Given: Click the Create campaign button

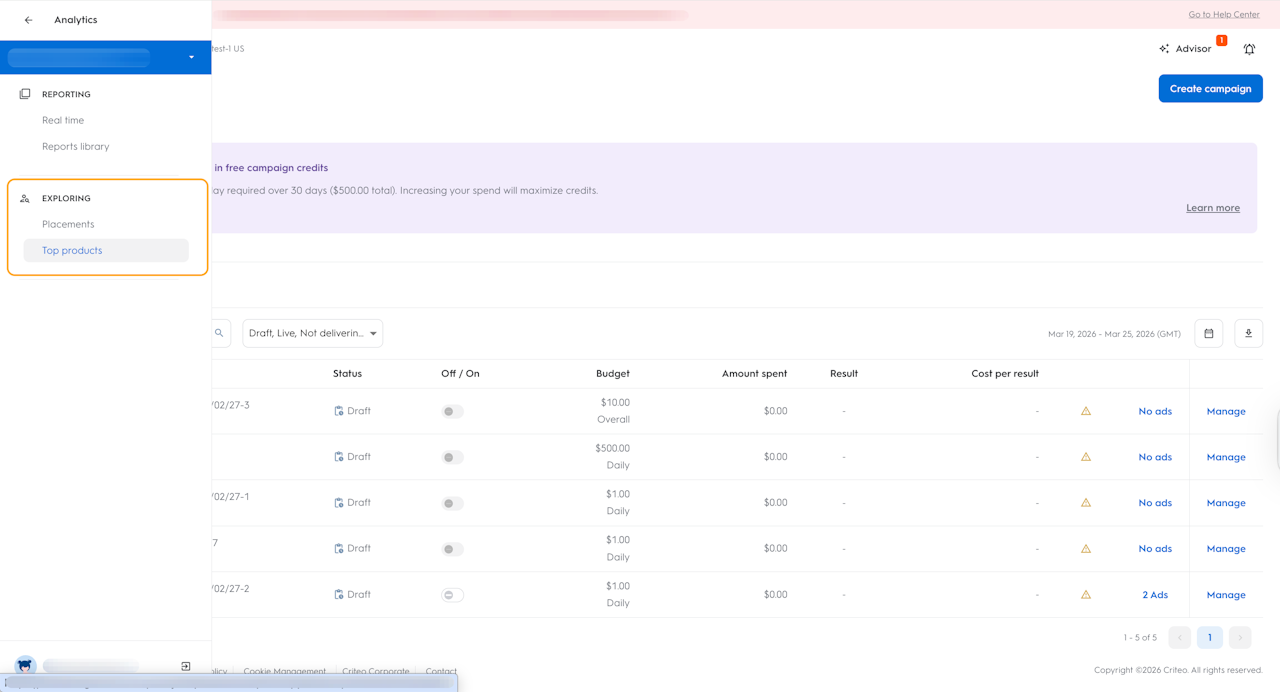Looking at the screenshot, I should [x=1210, y=88].
